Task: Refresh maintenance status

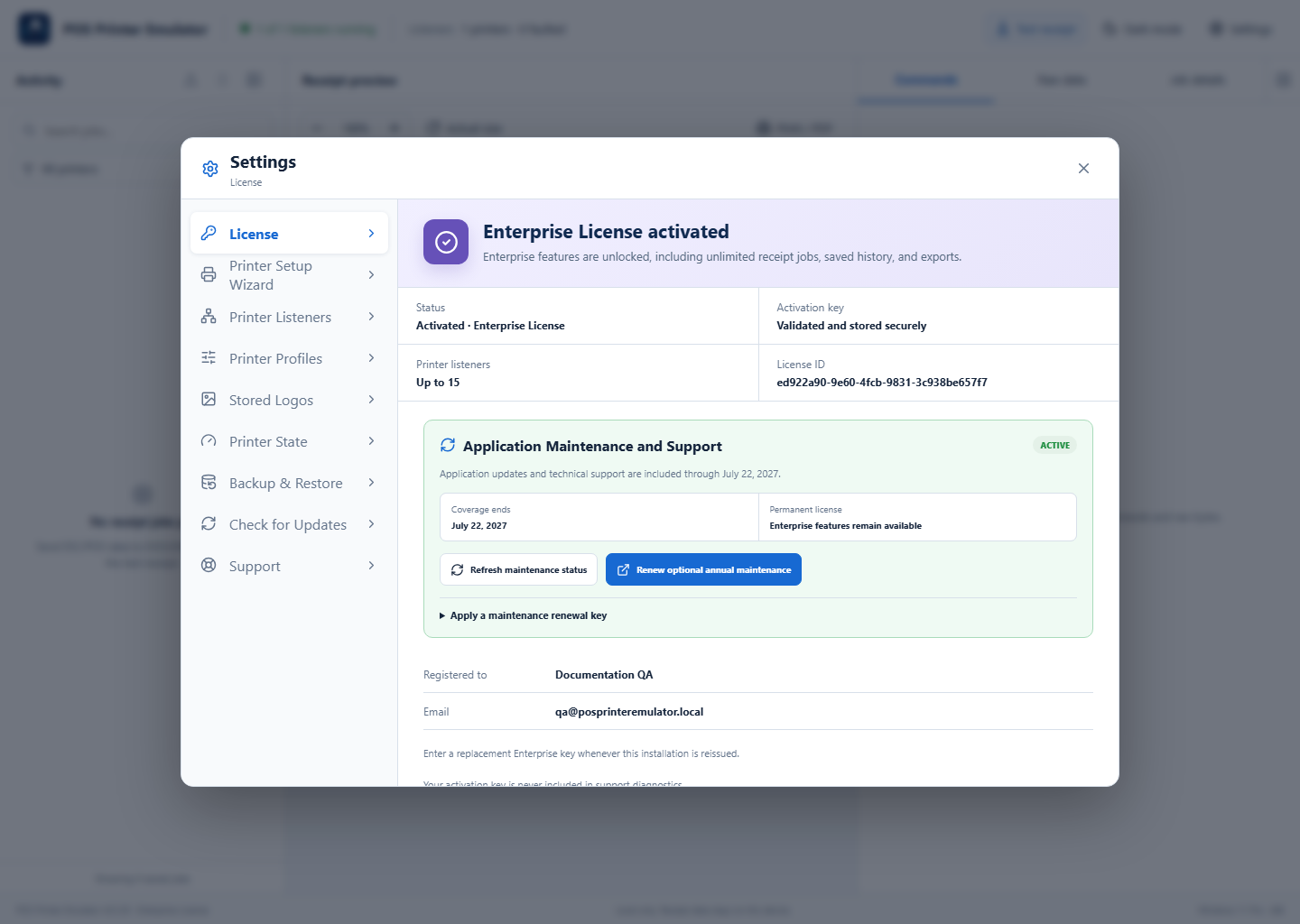Action: point(519,569)
